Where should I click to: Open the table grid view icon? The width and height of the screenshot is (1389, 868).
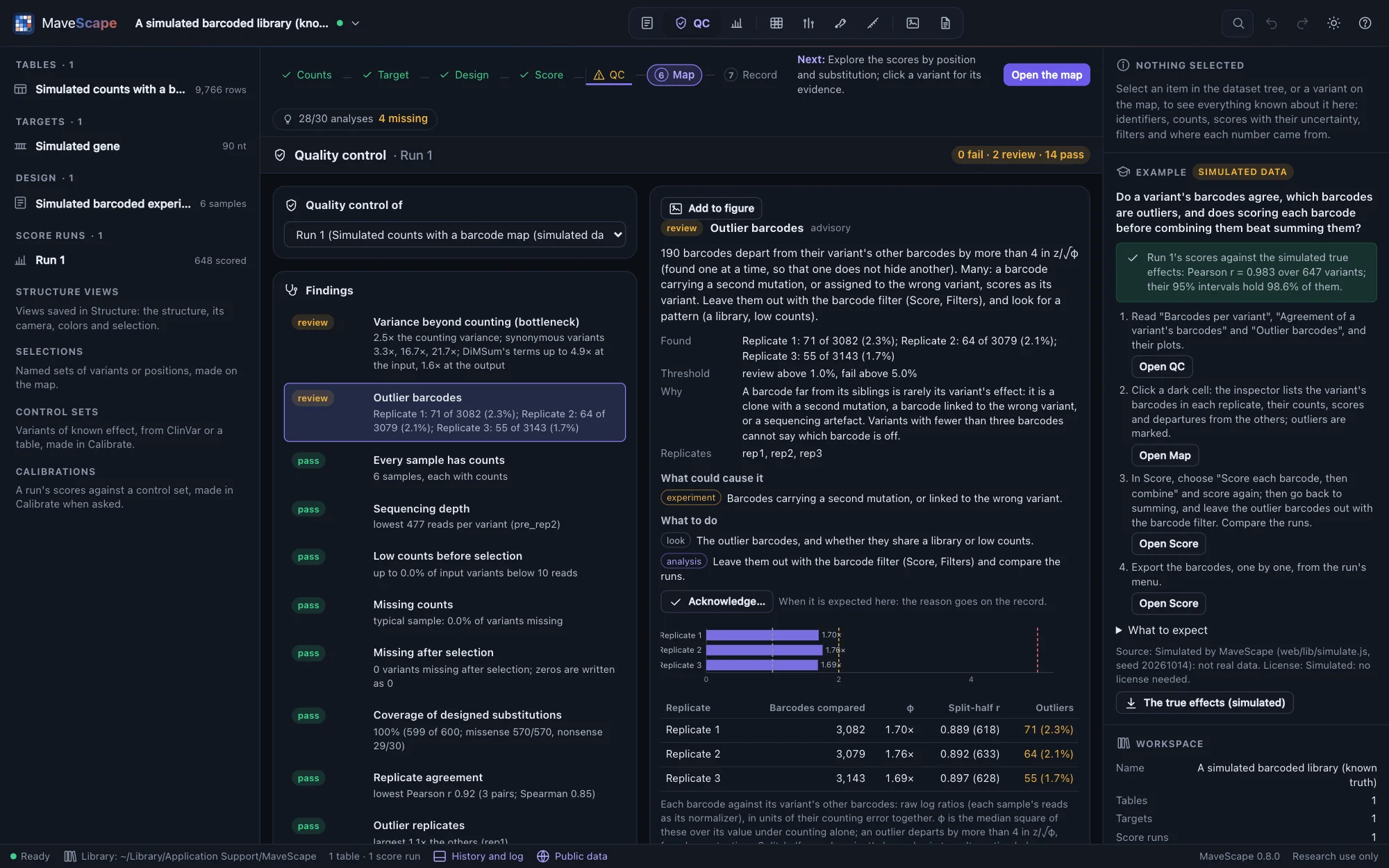(776, 23)
